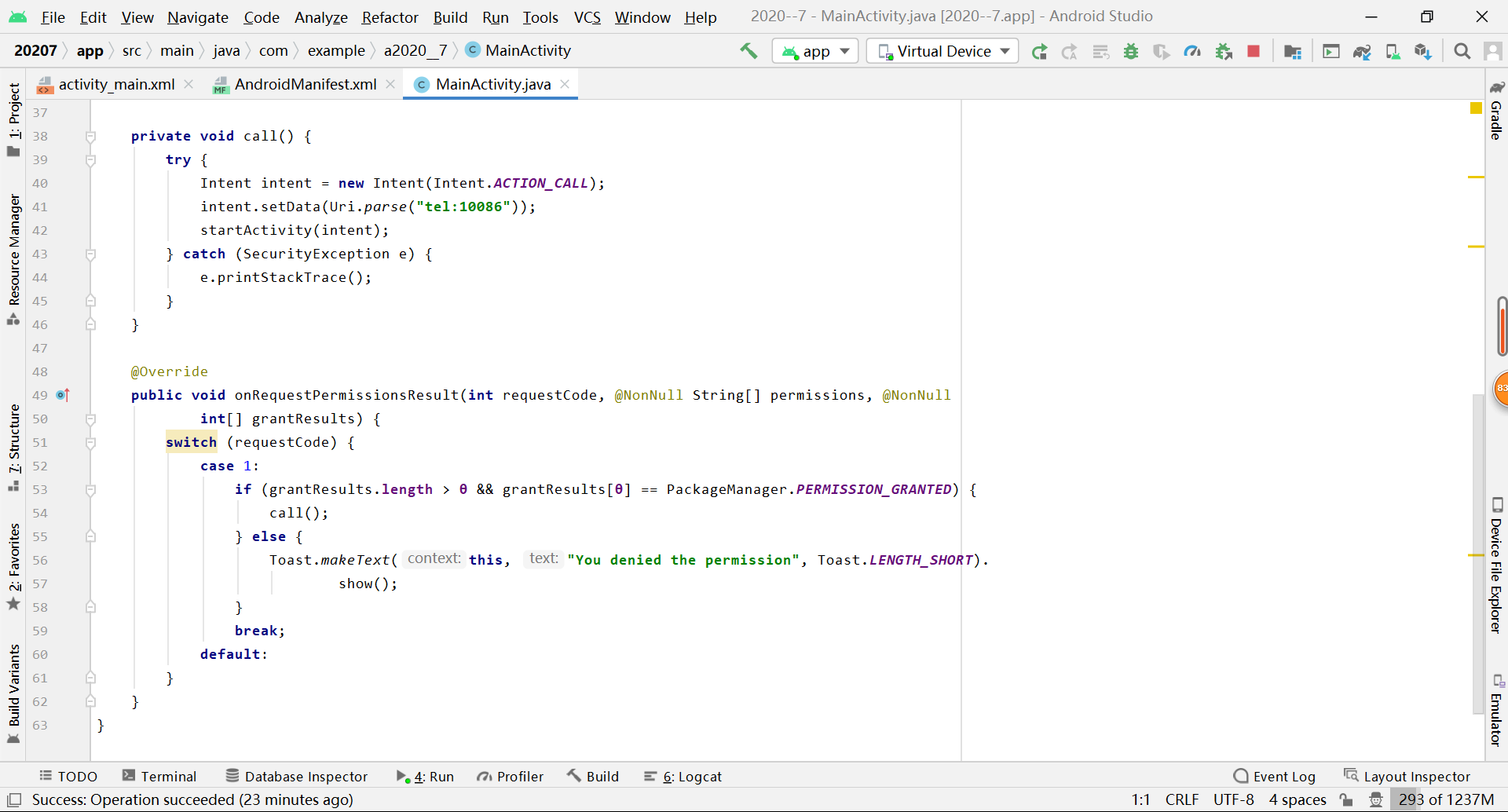1508x812 pixels.
Task: Click the editor vertical scrollbar
Action: click(1477, 554)
